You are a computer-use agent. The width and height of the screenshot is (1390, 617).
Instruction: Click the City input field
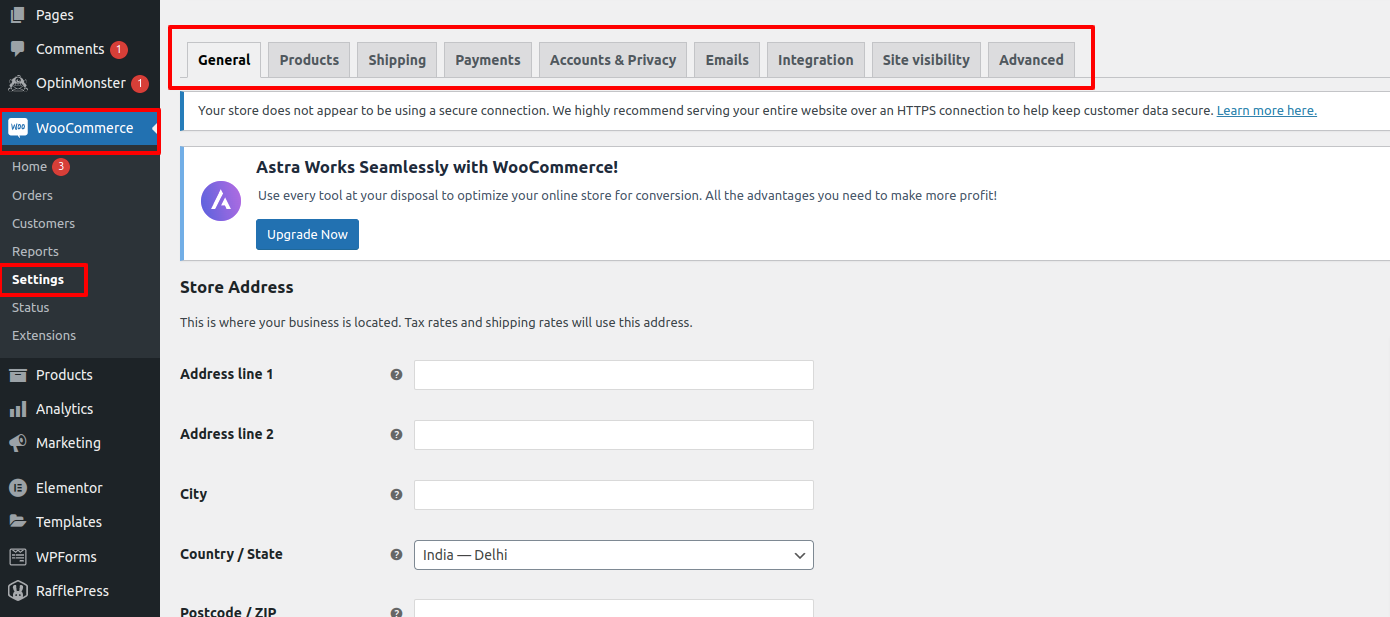(x=614, y=495)
